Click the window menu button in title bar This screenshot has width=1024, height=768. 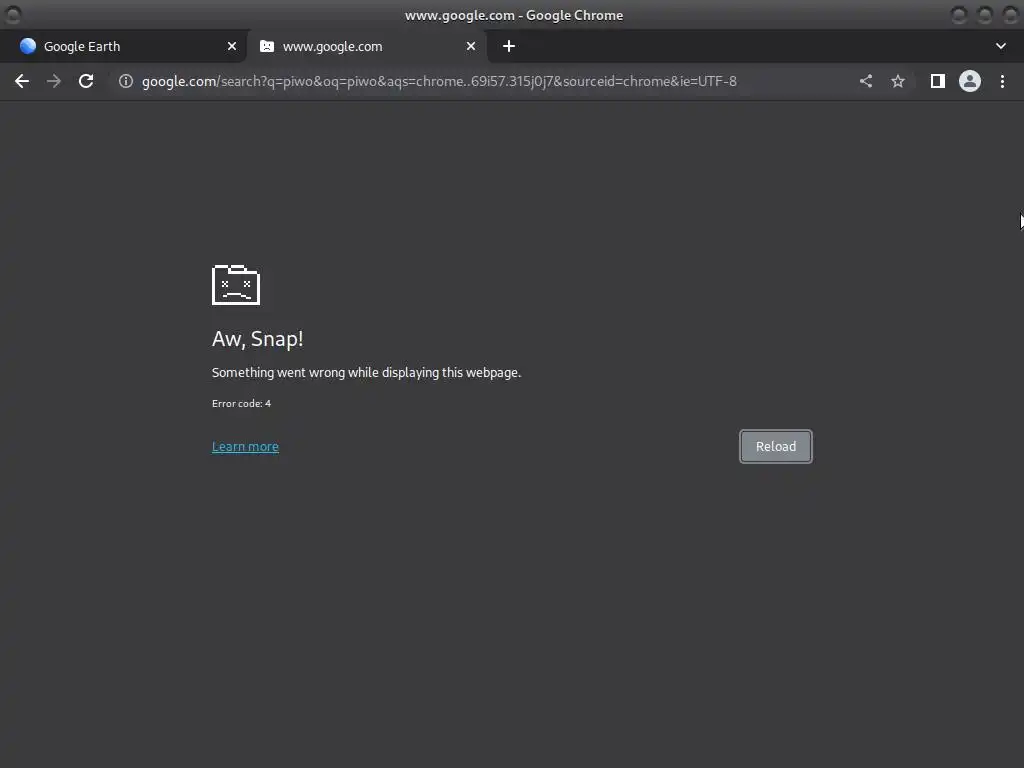click(13, 14)
